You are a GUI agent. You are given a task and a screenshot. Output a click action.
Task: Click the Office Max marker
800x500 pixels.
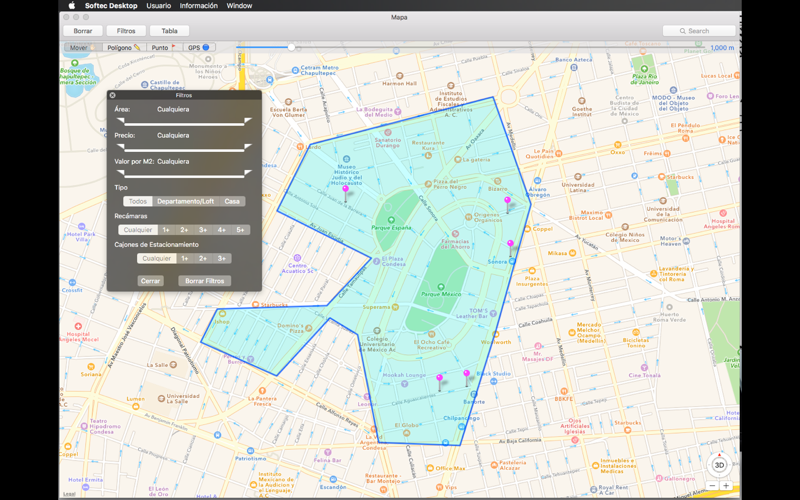pos(430,468)
